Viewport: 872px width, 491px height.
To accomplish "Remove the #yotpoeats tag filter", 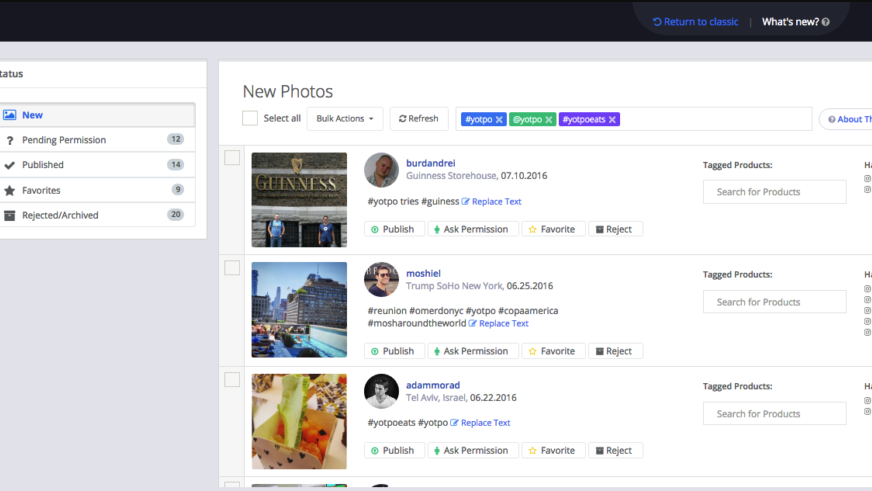I will pos(613,120).
